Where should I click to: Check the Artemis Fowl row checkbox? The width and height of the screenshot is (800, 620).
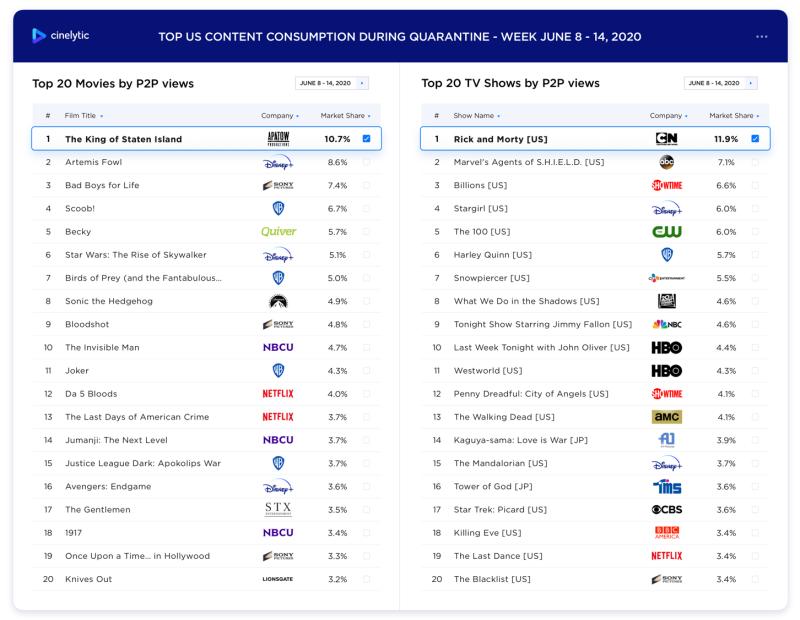[x=366, y=162]
